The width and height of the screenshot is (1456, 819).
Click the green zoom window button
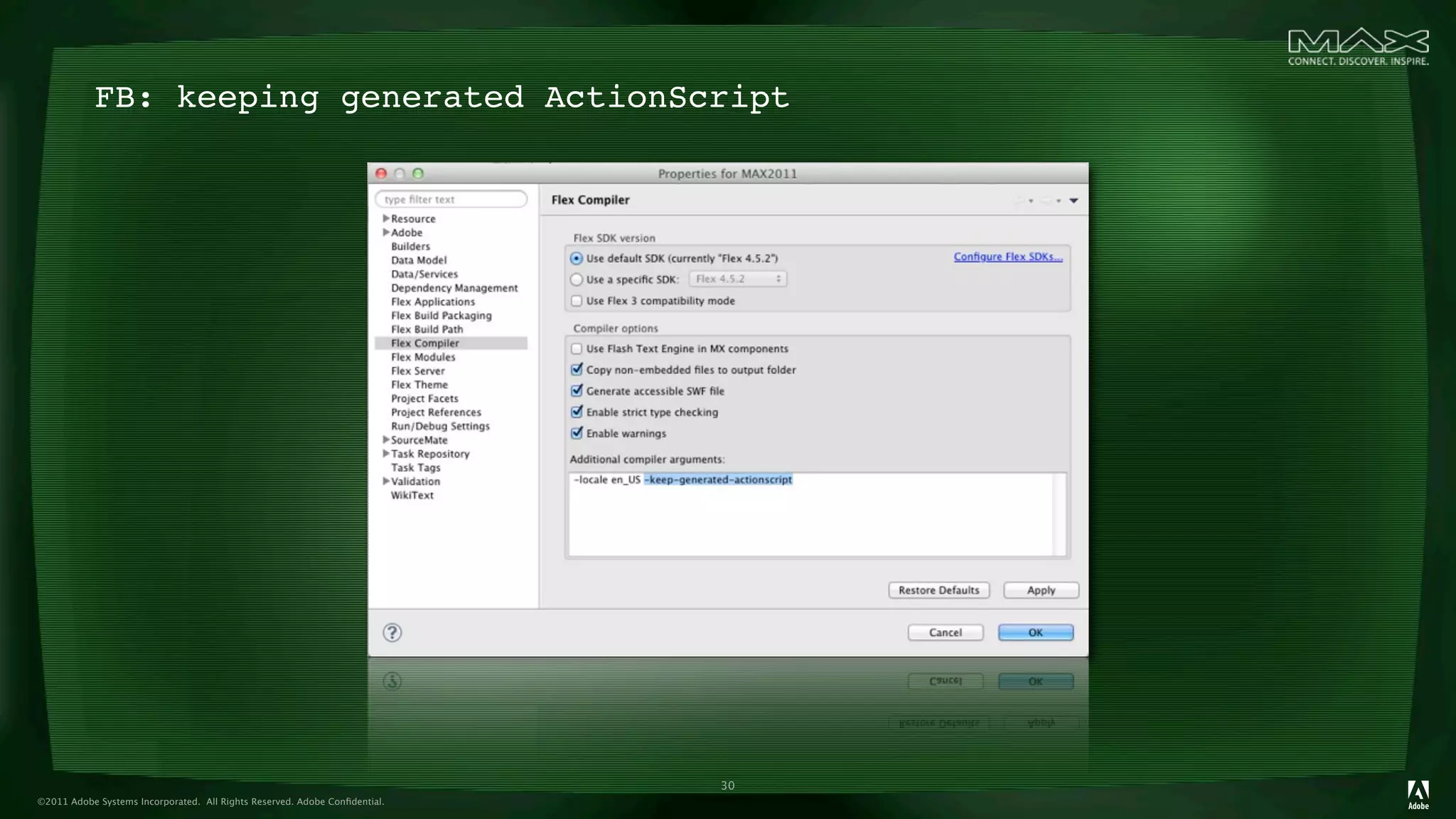418,173
